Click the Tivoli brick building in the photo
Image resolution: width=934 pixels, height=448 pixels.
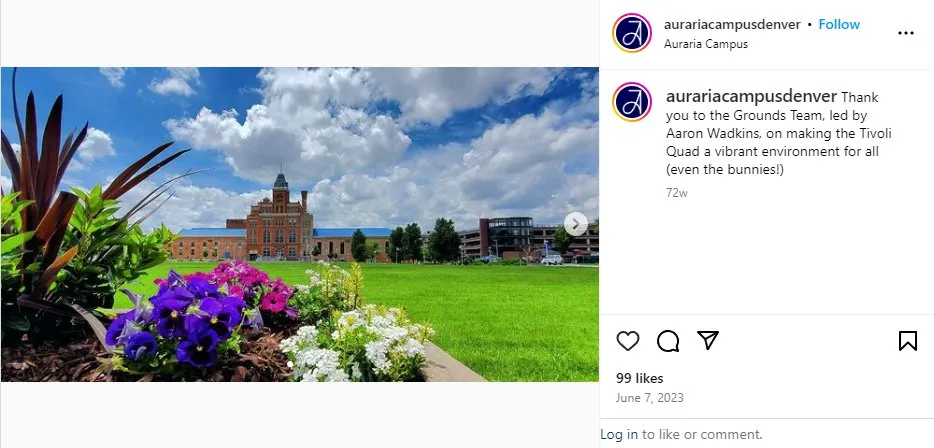[x=280, y=223]
